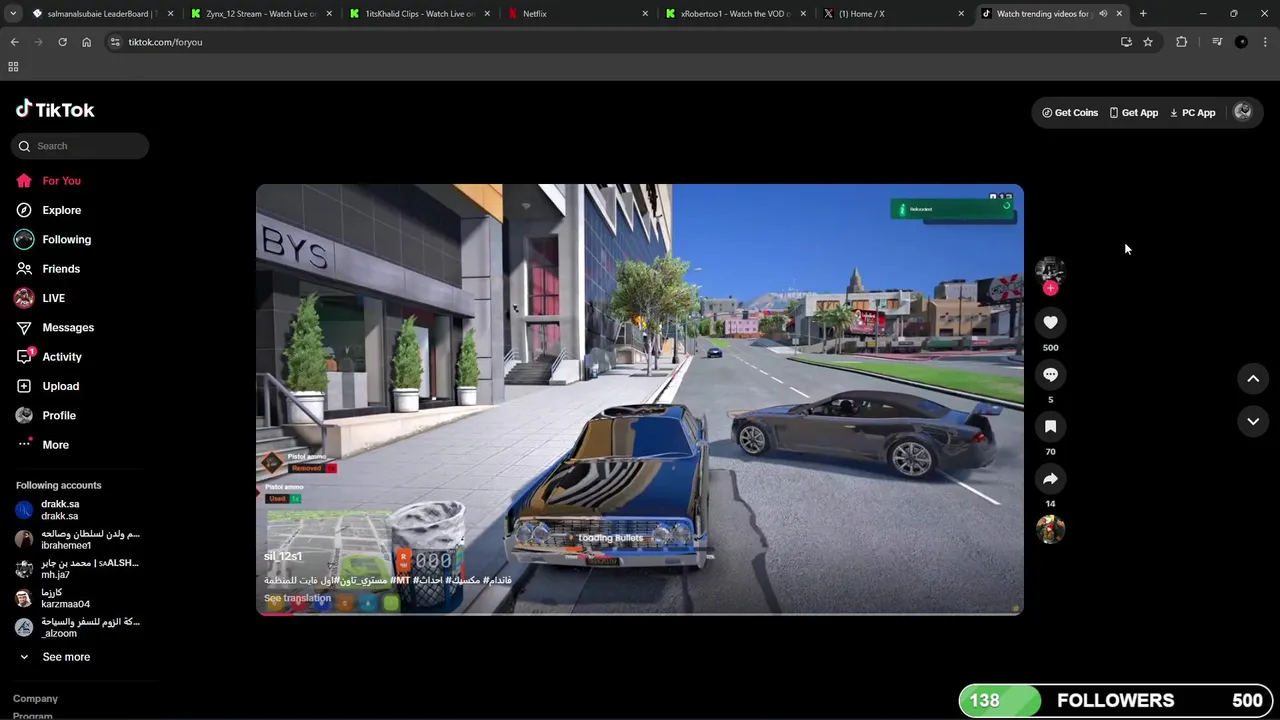Viewport: 1280px width, 720px height.
Task: View site information icon
Action: [115, 42]
